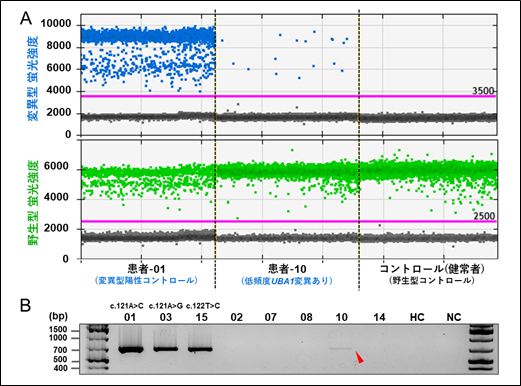The width and height of the screenshot is (521, 386).
Task: Click the c.122T>C mutation label
Action: 203,306
